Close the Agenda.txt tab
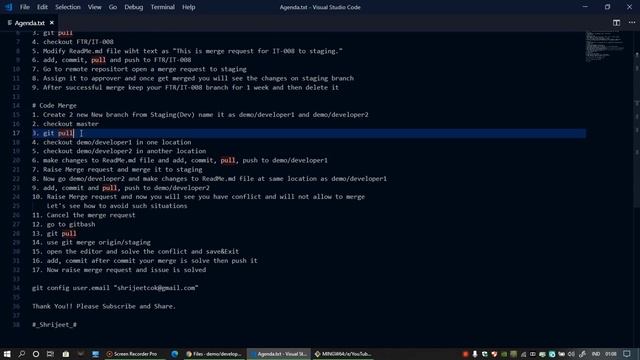 click(x=51, y=23)
